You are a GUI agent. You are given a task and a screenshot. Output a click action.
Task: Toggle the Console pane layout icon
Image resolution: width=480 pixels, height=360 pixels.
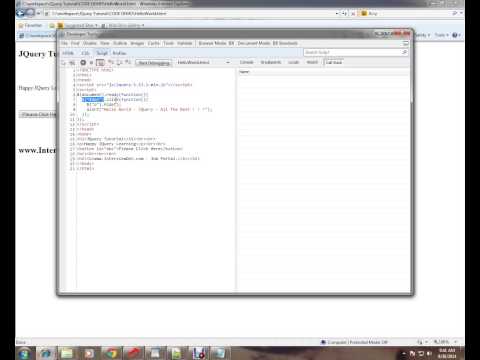coord(100,62)
